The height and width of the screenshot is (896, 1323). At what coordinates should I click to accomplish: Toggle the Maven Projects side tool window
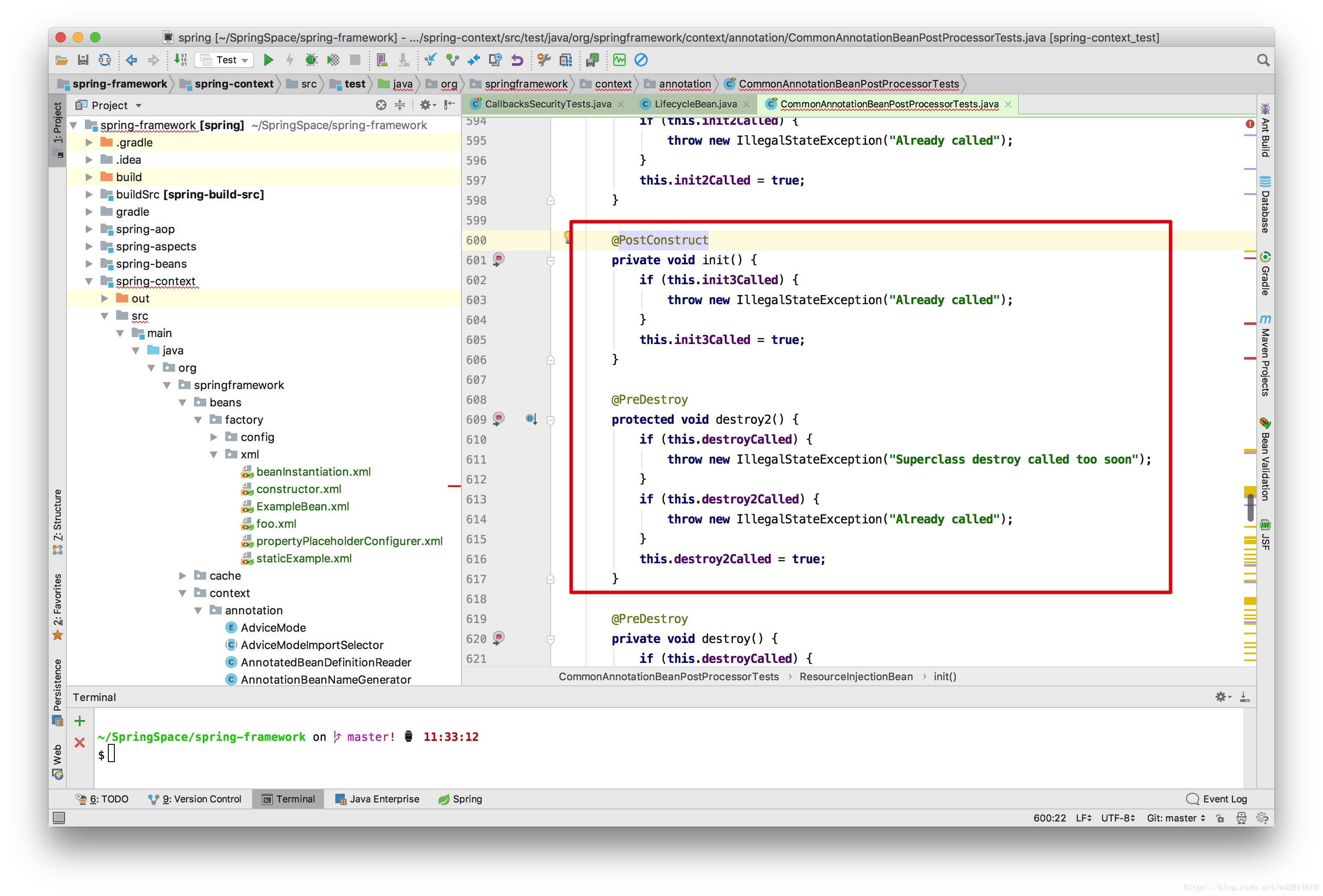click(x=1265, y=355)
